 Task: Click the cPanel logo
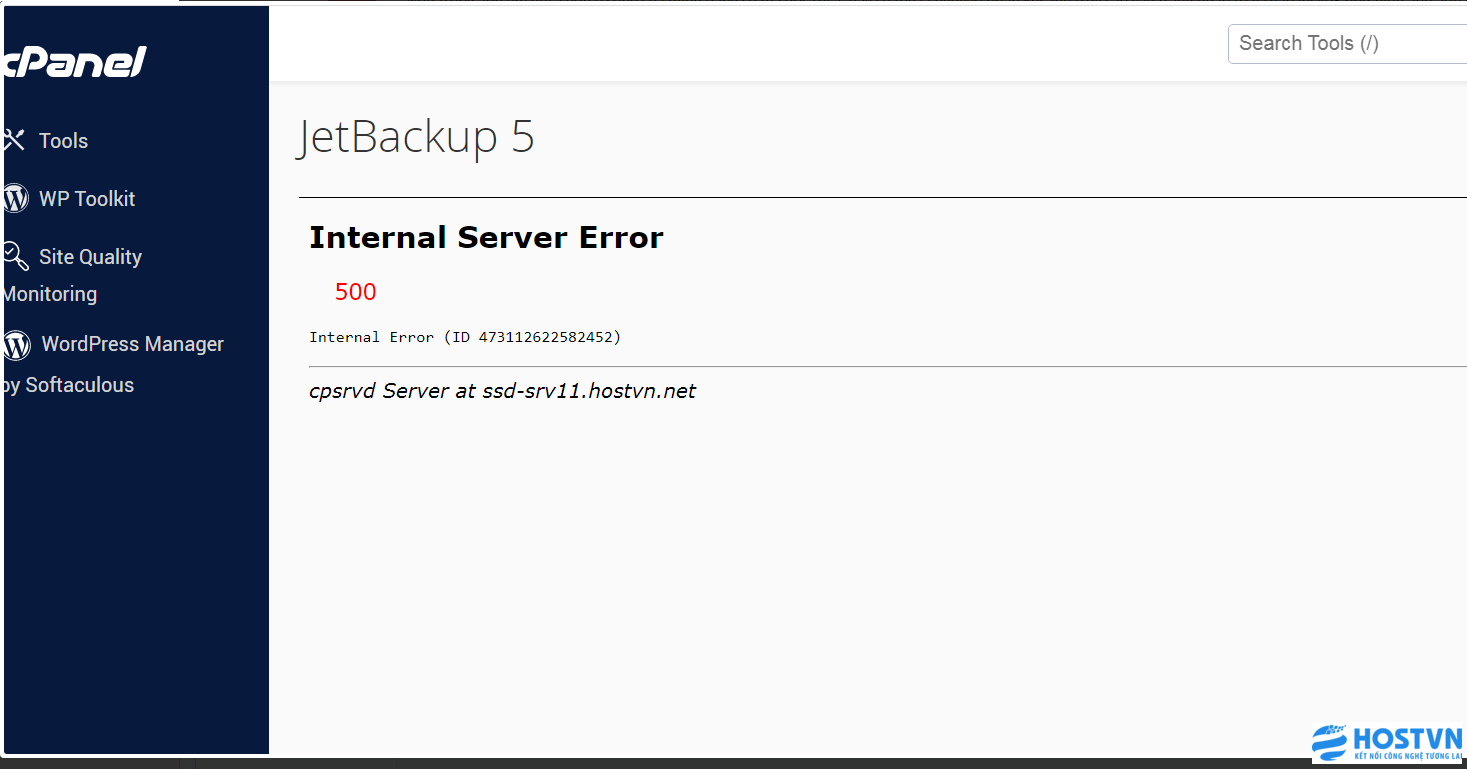pyautogui.click(x=75, y=62)
